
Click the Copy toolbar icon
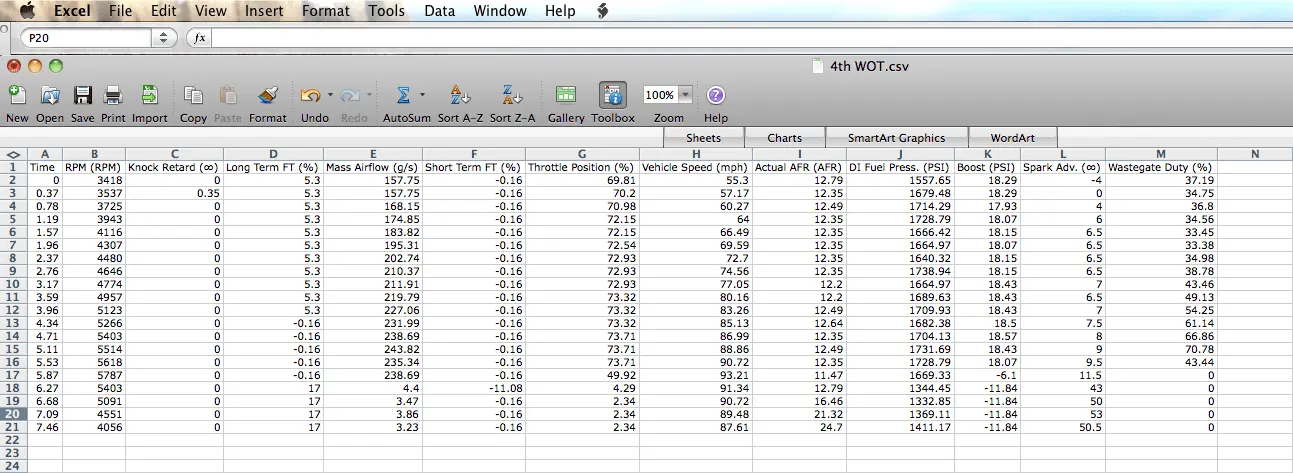(x=193, y=96)
